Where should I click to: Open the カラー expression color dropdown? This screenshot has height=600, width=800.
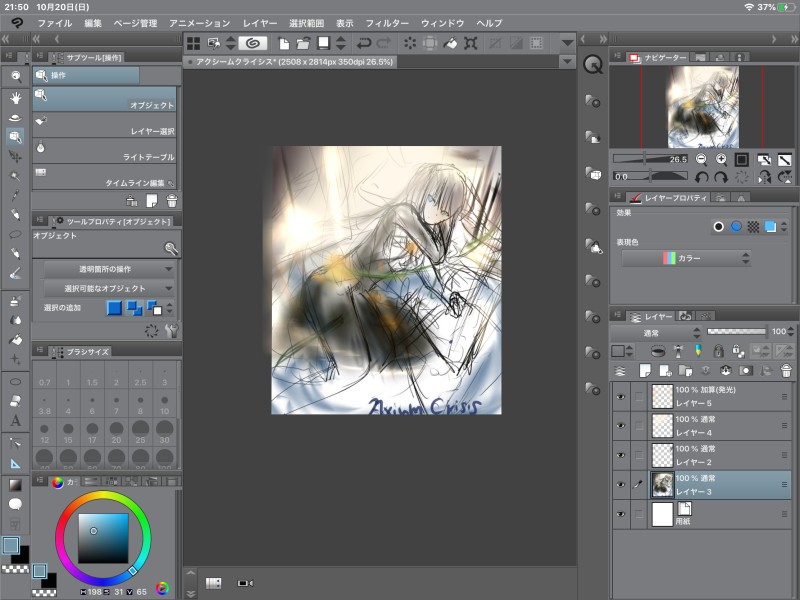coord(685,258)
